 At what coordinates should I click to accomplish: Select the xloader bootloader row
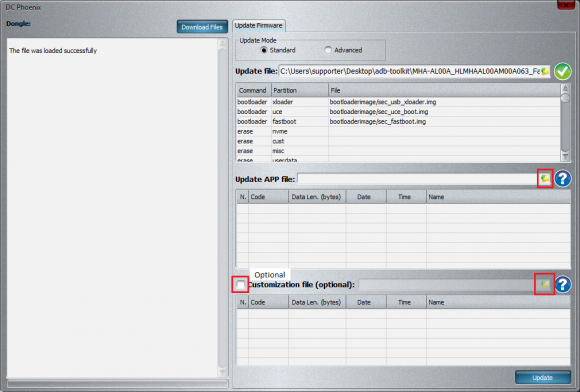pos(398,102)
